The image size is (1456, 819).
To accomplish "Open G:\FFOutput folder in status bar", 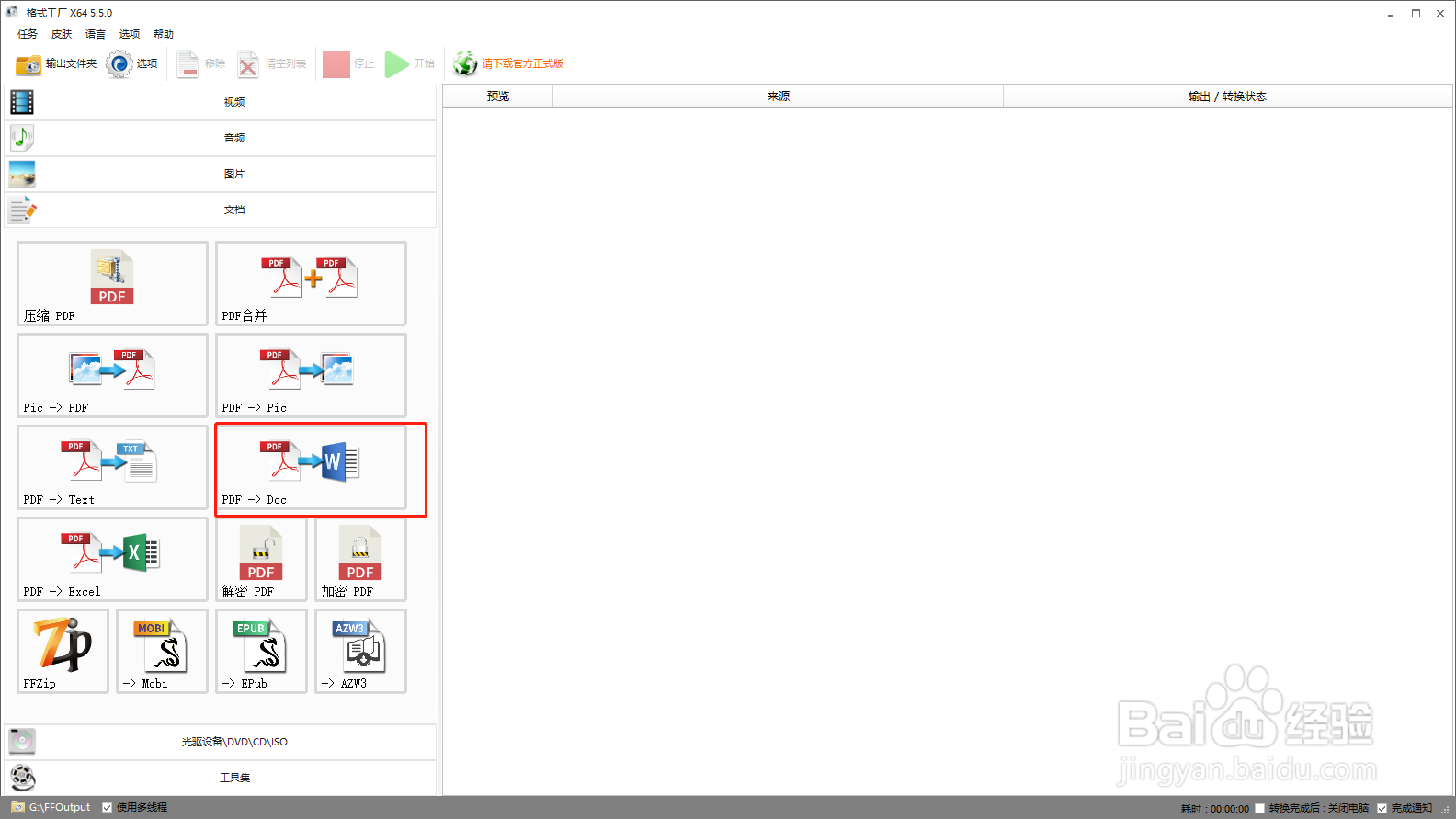I will click(x=51, y=807).
